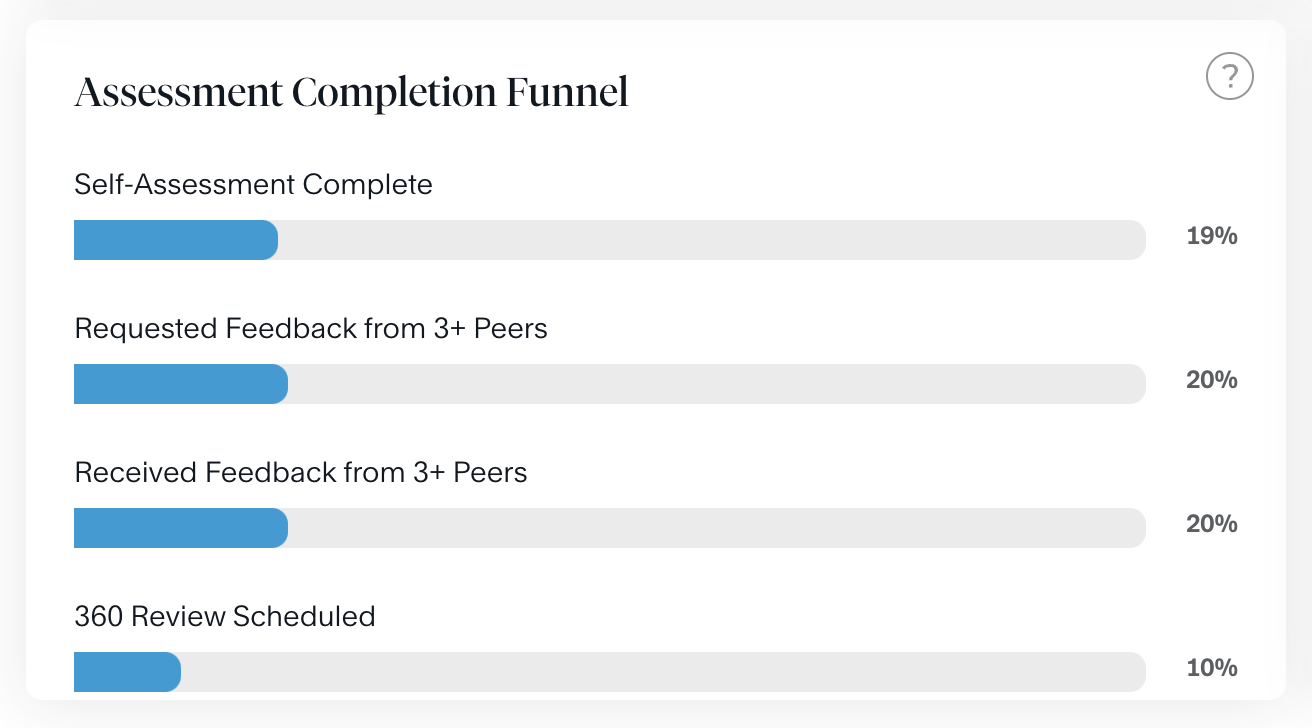Click gray unfilled track of Received Feedback bar
This screenshot has height=728, width=1312.
pyautogui.click(x=715, y=528)
